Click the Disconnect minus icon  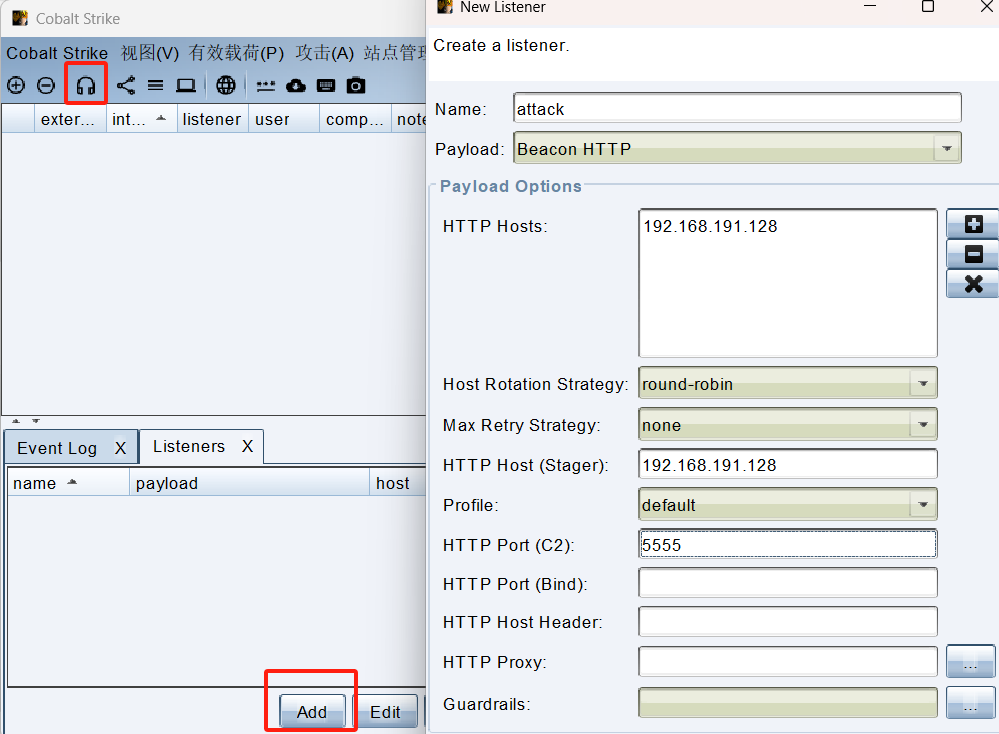[x=46, y=85]
